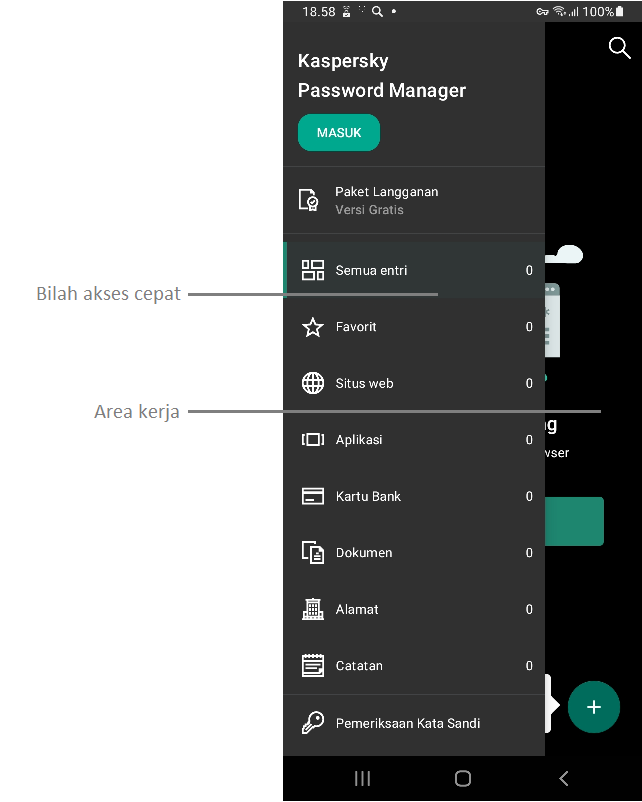
Task: Click the Kartu Bank card icon
Action: (x=313, y=496)
